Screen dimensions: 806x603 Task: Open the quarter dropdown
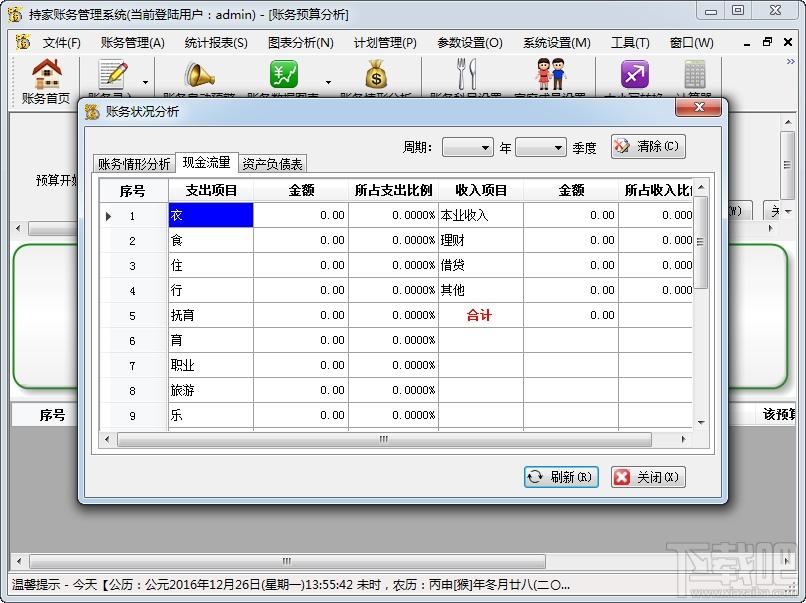point(541,148)
